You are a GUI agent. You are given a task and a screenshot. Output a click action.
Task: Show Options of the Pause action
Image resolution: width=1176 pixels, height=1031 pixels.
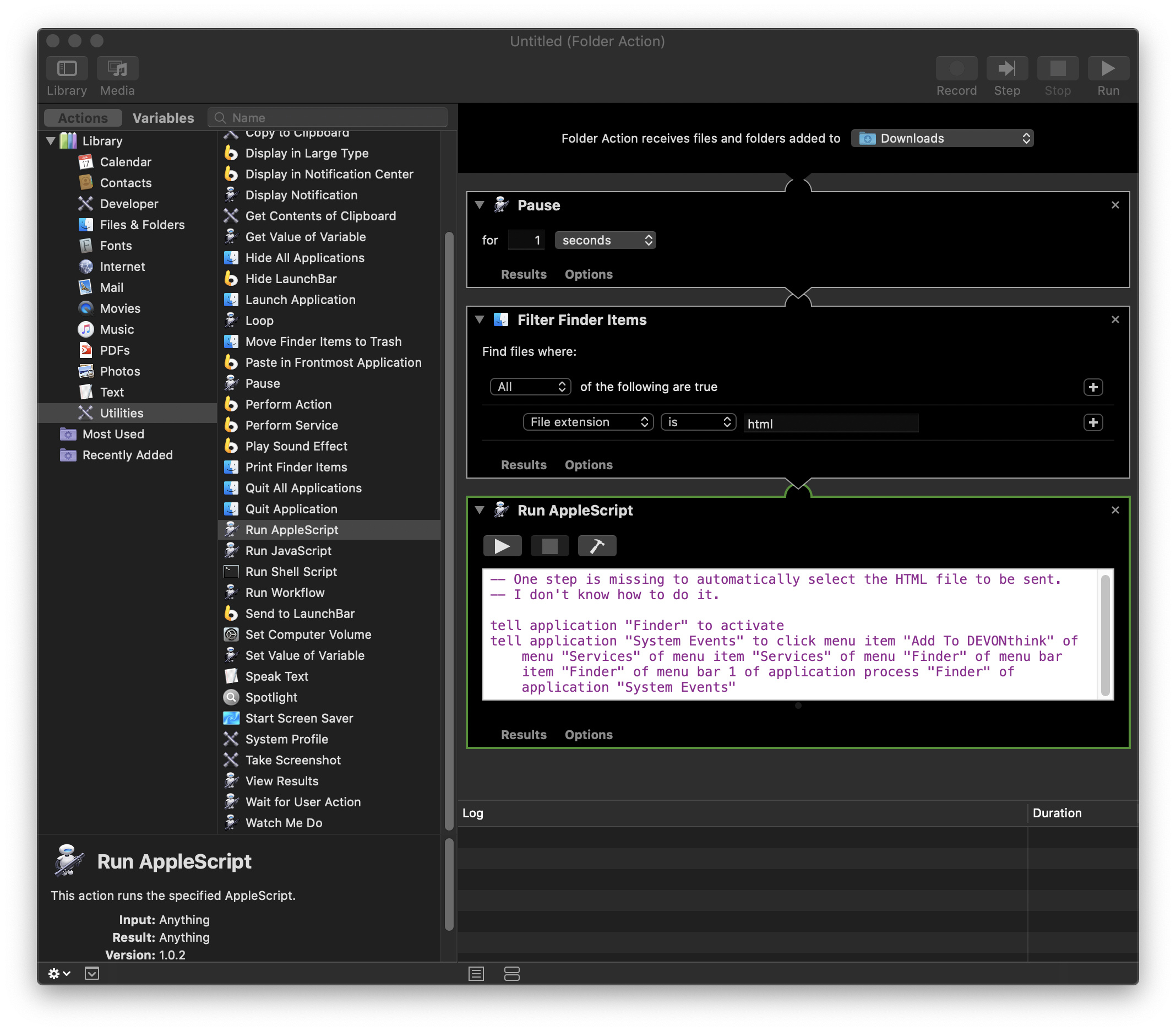click(589, 274)
